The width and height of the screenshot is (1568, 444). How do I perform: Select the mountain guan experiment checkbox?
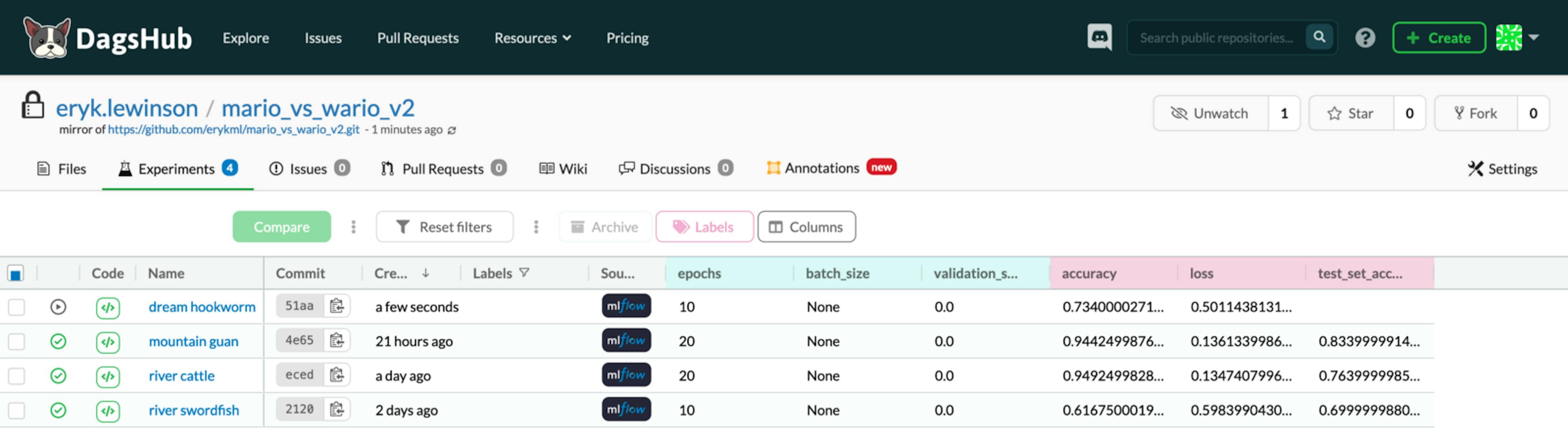point(16,341)
